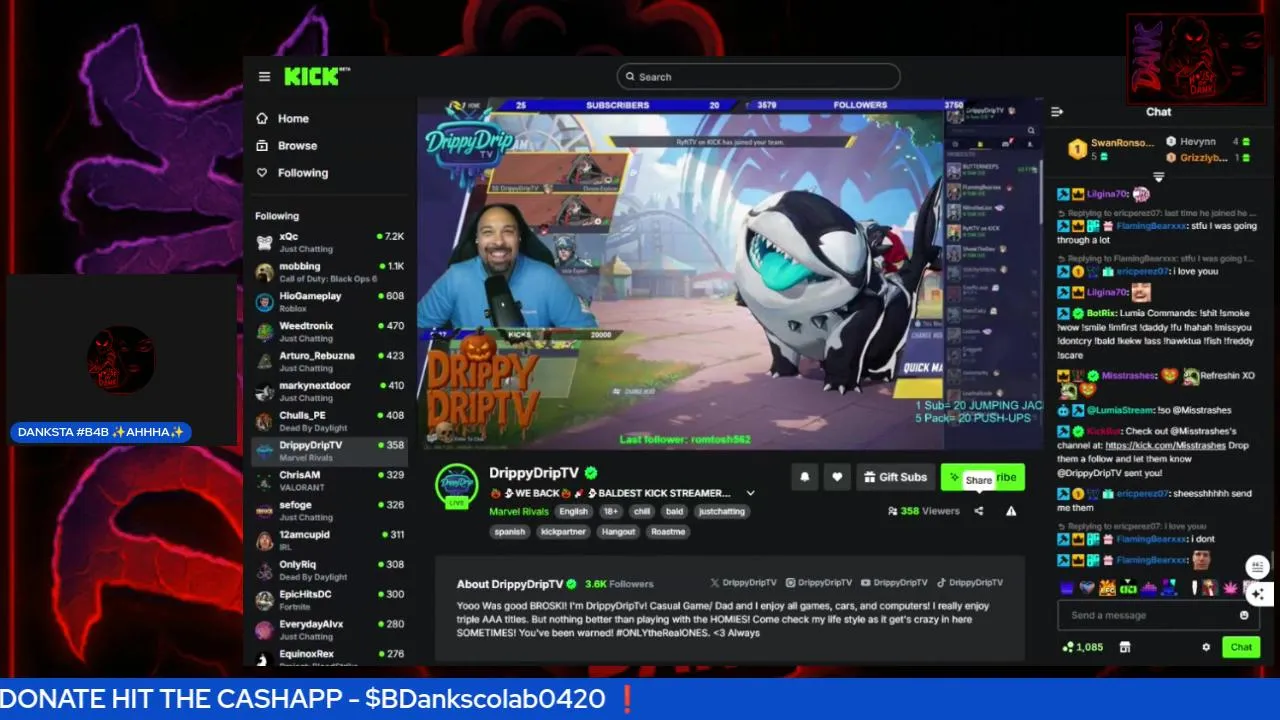
Task: Toggle the notification bell for DrippyDripTV
Action: [x=804, y=478]
